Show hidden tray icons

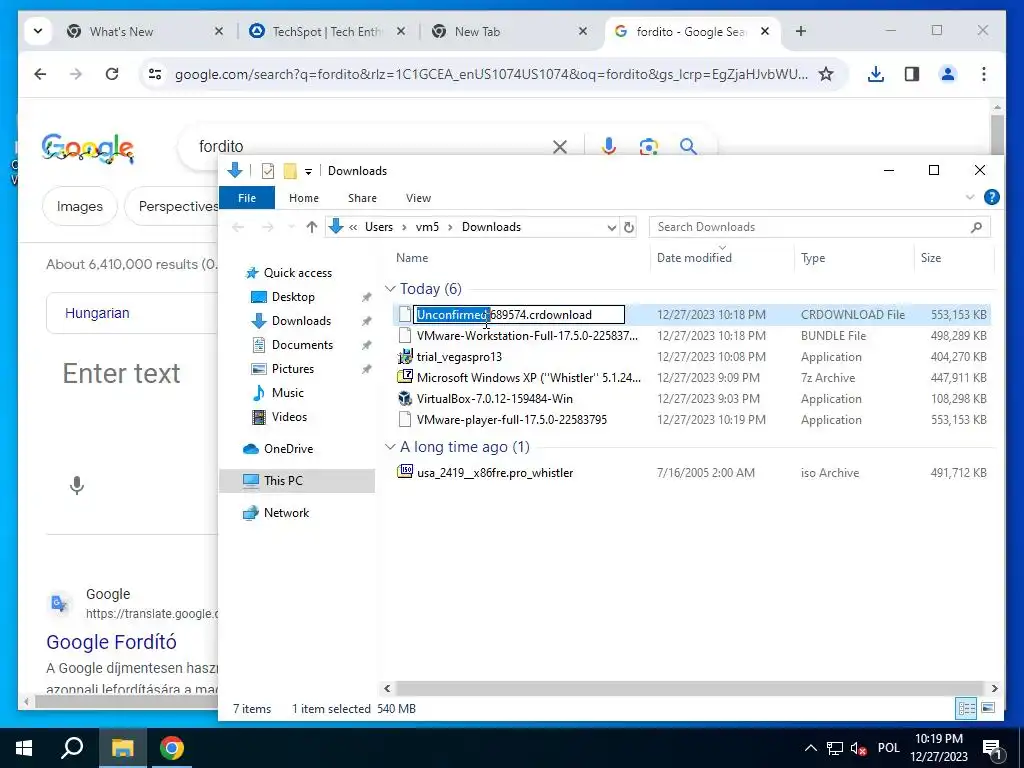pos(810,748)
